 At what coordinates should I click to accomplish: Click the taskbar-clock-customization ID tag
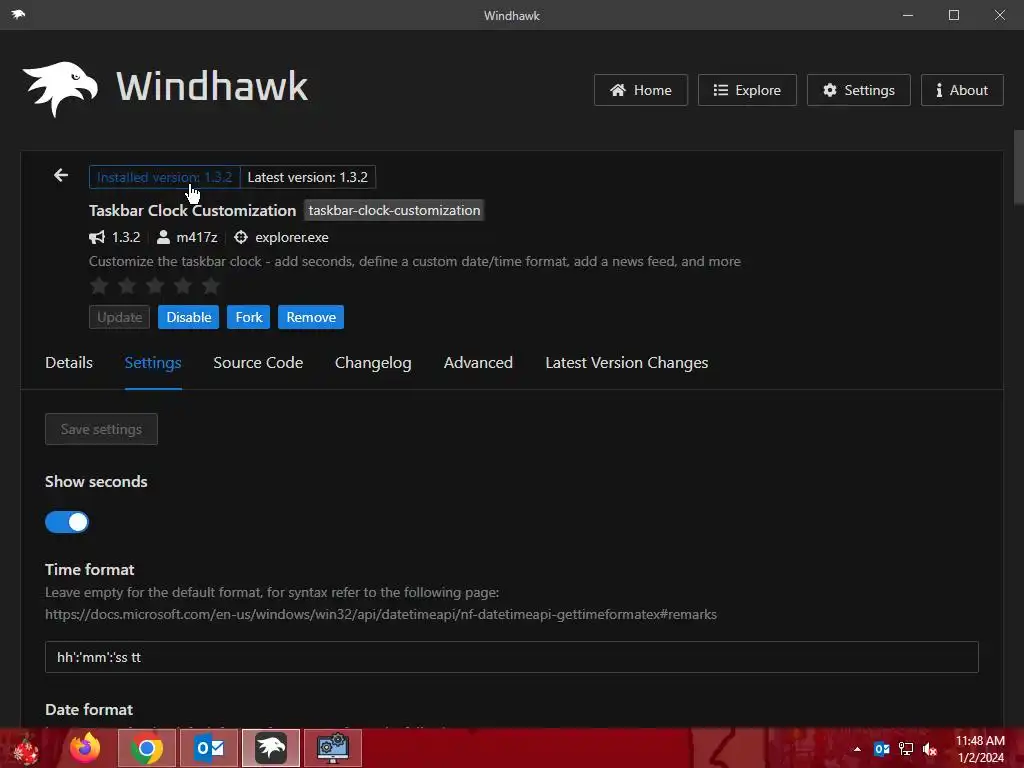[394, 210]
